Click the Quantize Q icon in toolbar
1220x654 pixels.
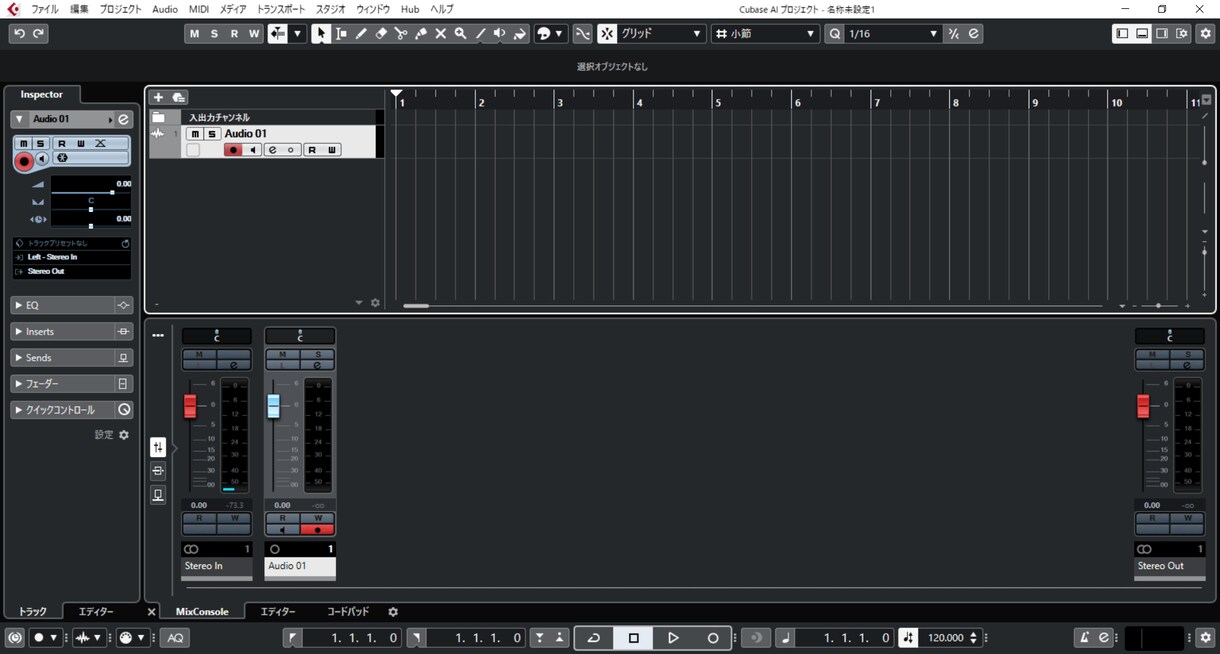click(x=835, y=34)
